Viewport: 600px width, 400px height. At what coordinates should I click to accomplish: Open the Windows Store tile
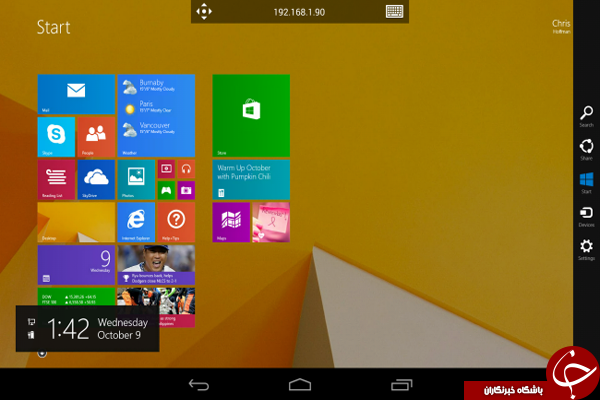[251, 116]
